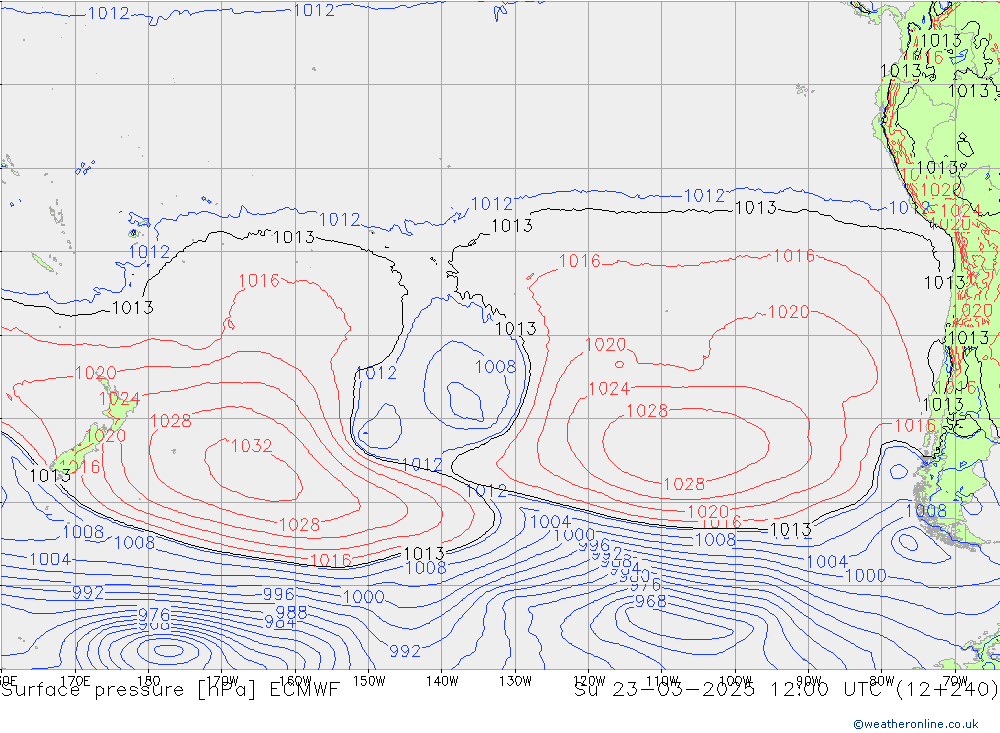Click the 988 isobar label

(291, 612)
